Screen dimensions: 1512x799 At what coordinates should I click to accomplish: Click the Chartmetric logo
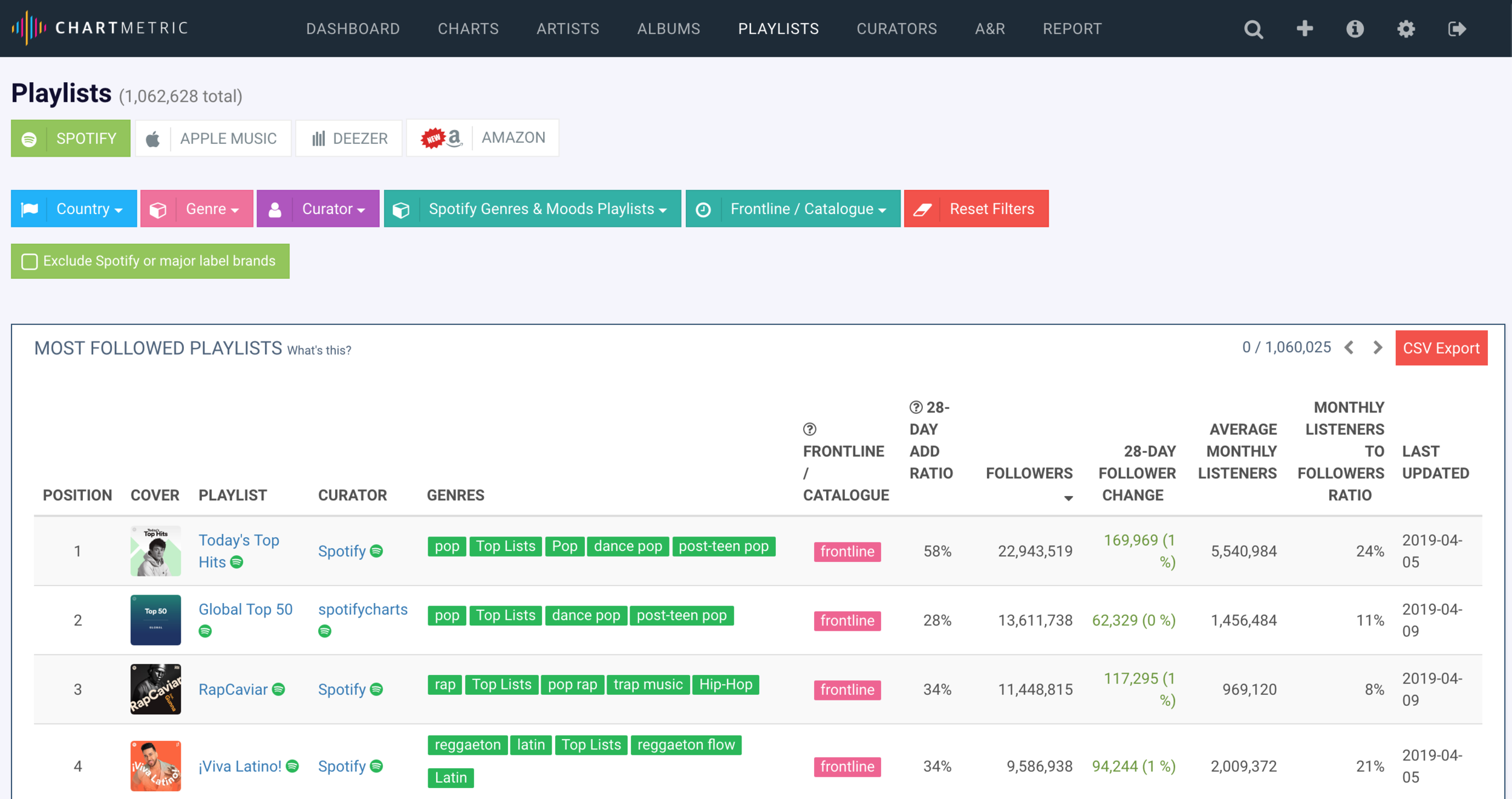click(x=100, y=28)
